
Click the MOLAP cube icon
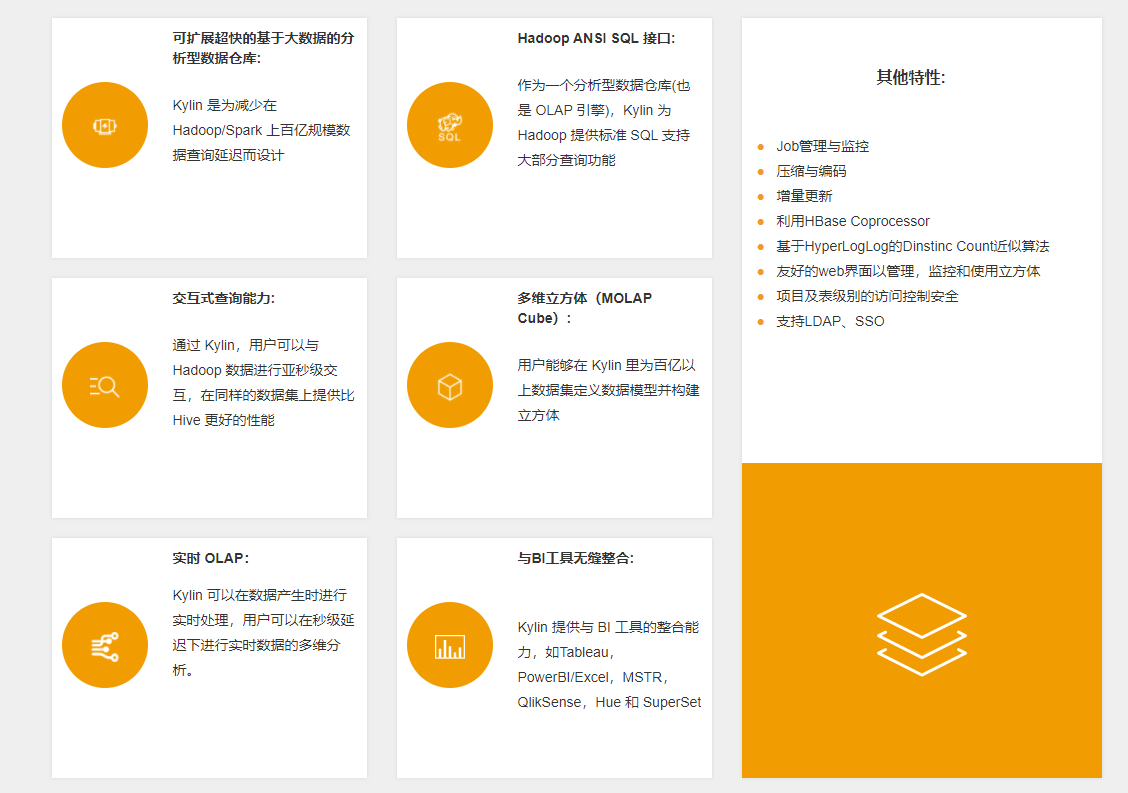tap(450, 386)
